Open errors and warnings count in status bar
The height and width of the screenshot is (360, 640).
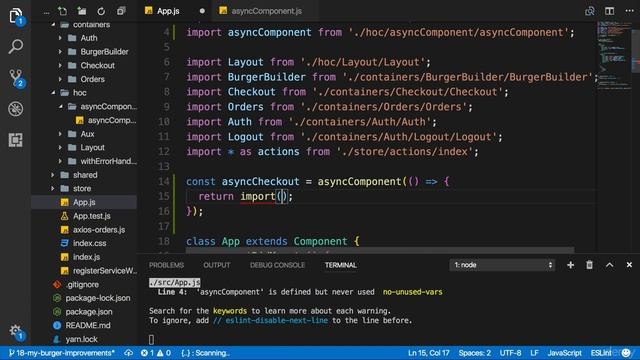click(156, 353)
